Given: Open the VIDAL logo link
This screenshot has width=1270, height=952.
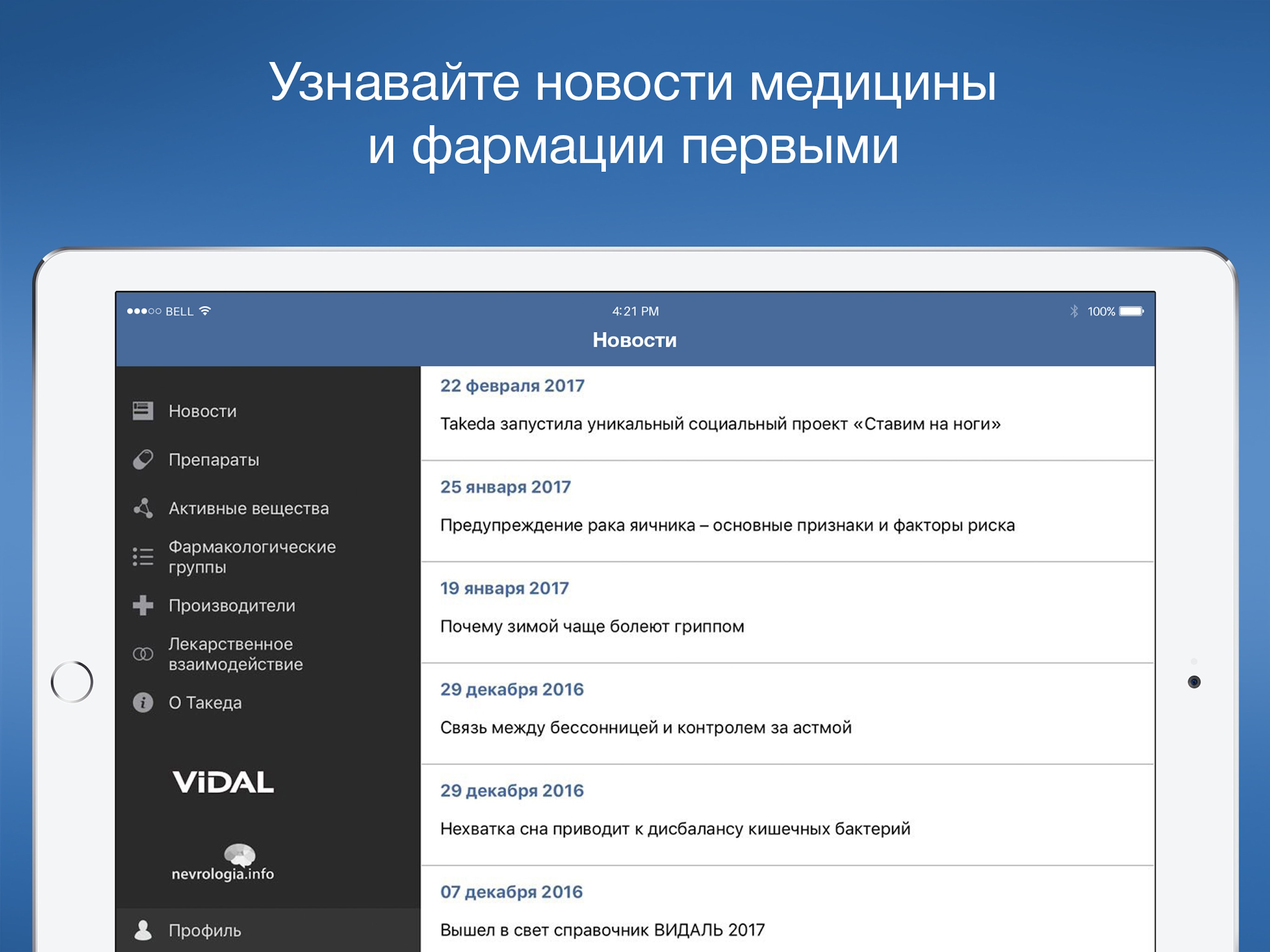Looking at the screenshot, I should click(223, 782).
